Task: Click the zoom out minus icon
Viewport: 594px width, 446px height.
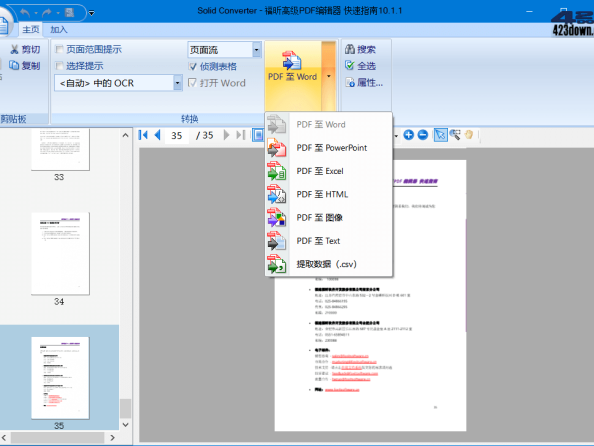Action: (x=423, y=135)
